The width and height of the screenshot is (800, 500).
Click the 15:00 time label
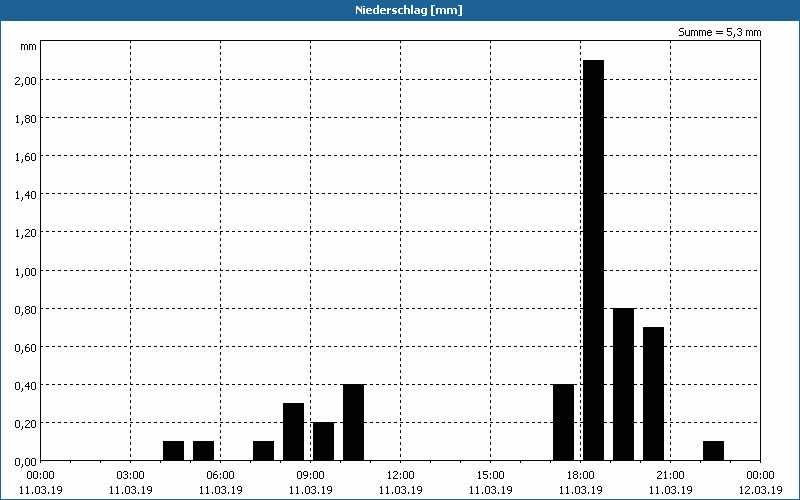pos(490,476)
